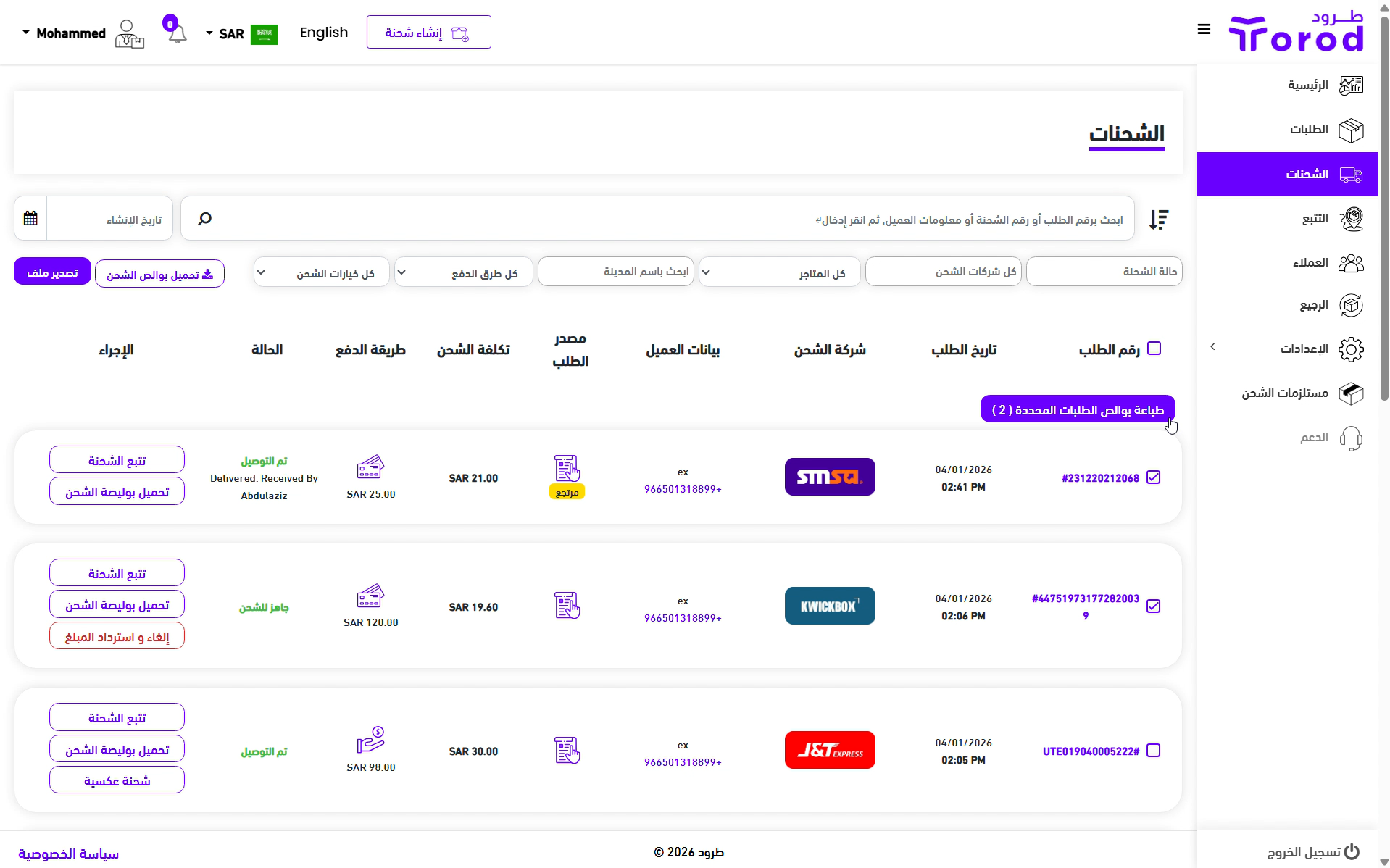Click the J&T Express carrier logo

[830, 750]
